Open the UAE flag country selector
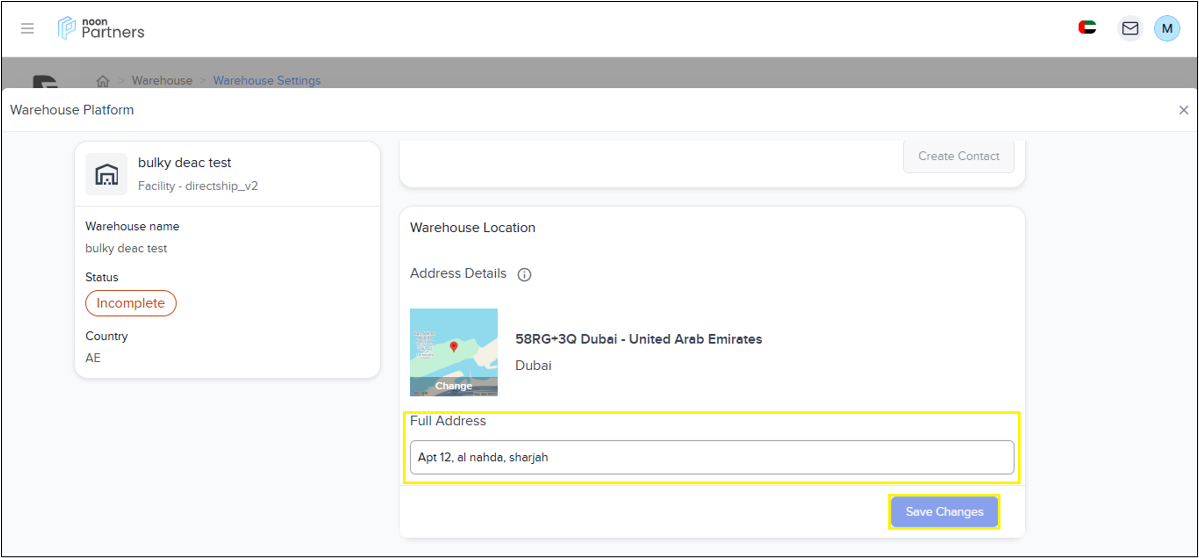This screenshot has width=1199, height=558. pyautogui.click(x=1087, y=28)
